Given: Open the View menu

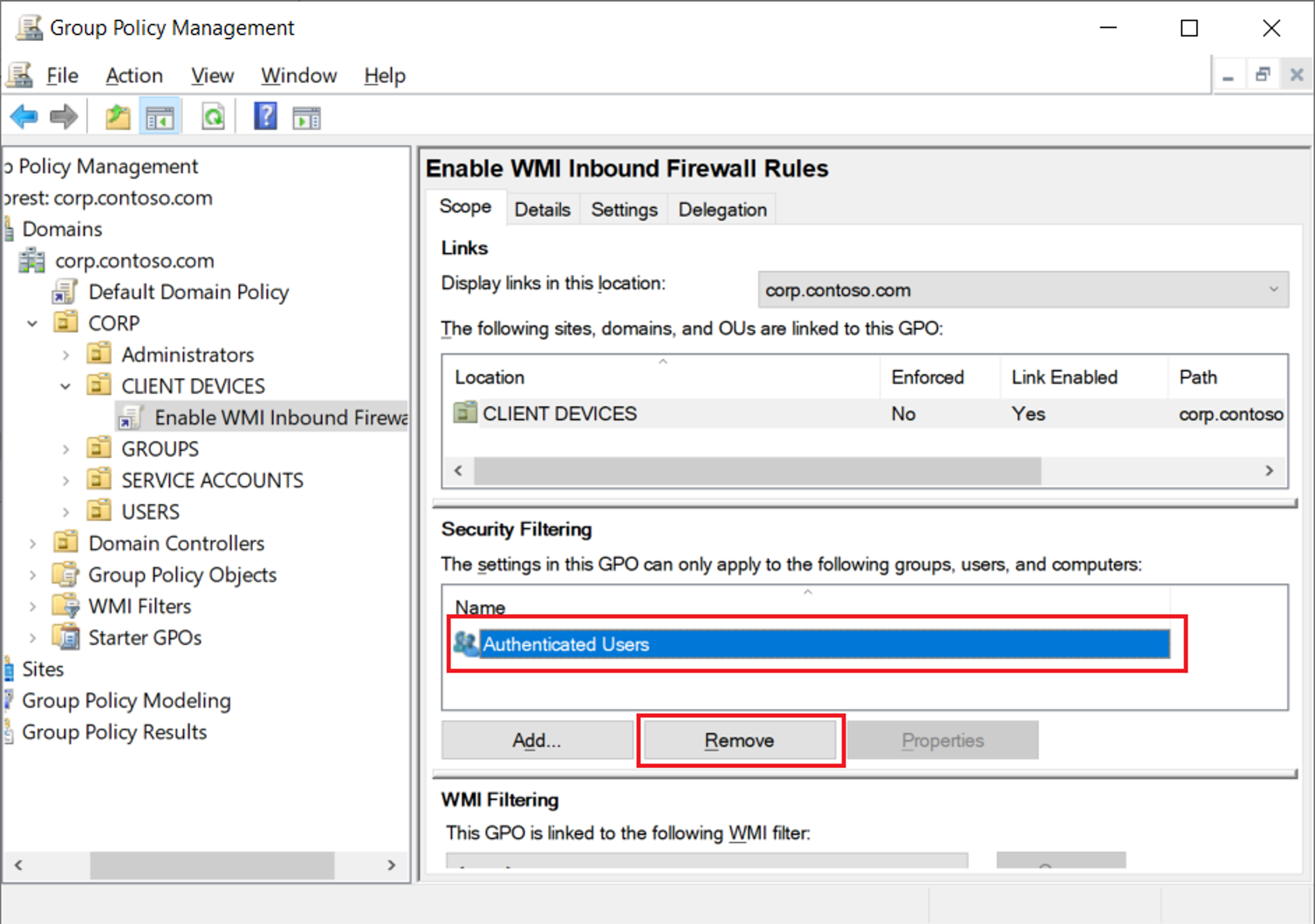Looking at the screenshot, I should [x=212, y=76].
